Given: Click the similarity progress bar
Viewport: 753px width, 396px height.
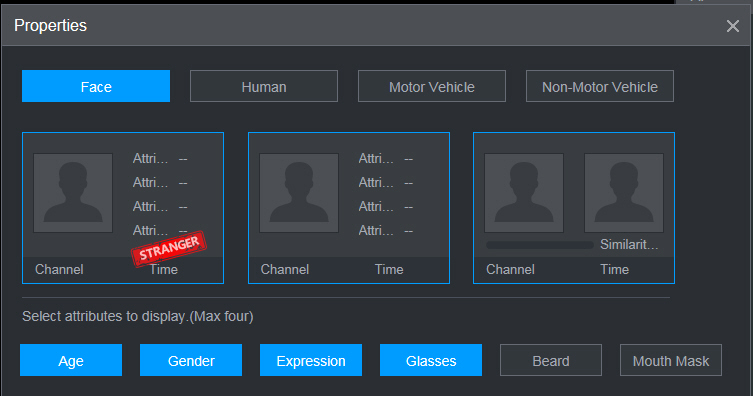Looking at the screenshot, I should [x=540, y=245].
